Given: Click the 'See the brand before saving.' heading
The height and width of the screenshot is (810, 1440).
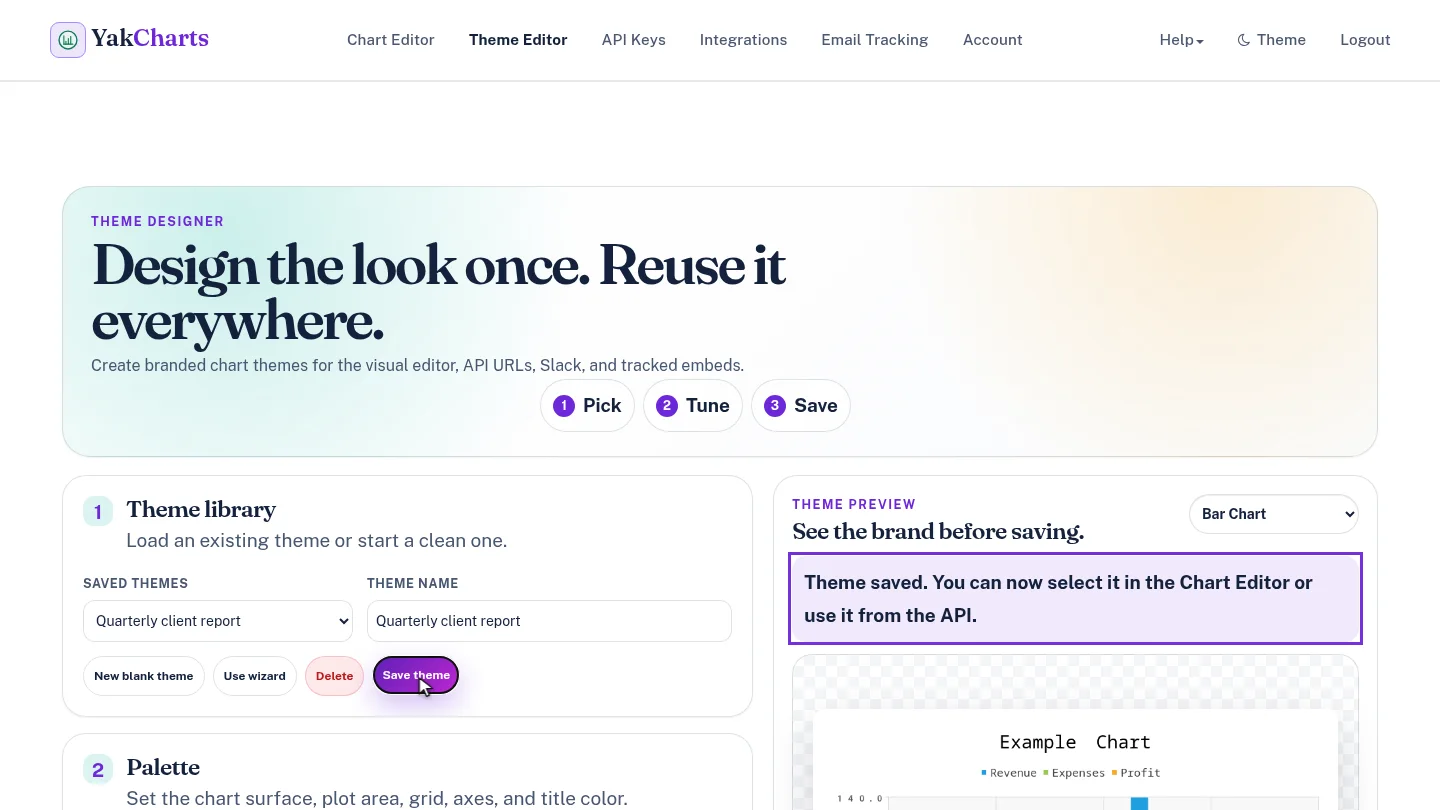Looking at the screenshot, I should pos(938,532).
